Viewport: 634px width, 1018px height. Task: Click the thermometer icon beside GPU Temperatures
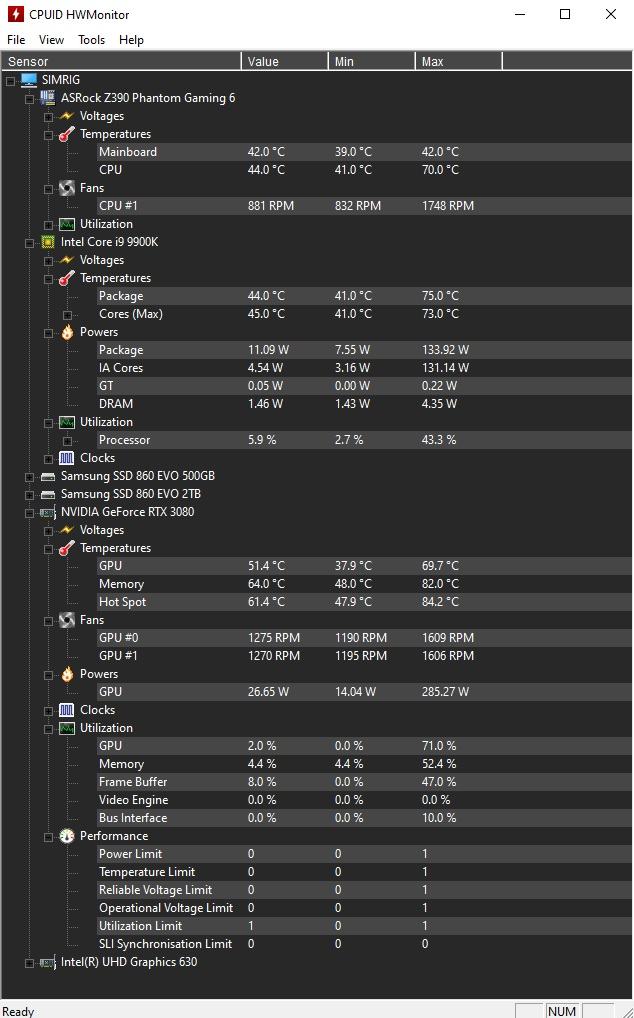pyautogui.click(x=66, y=548)
